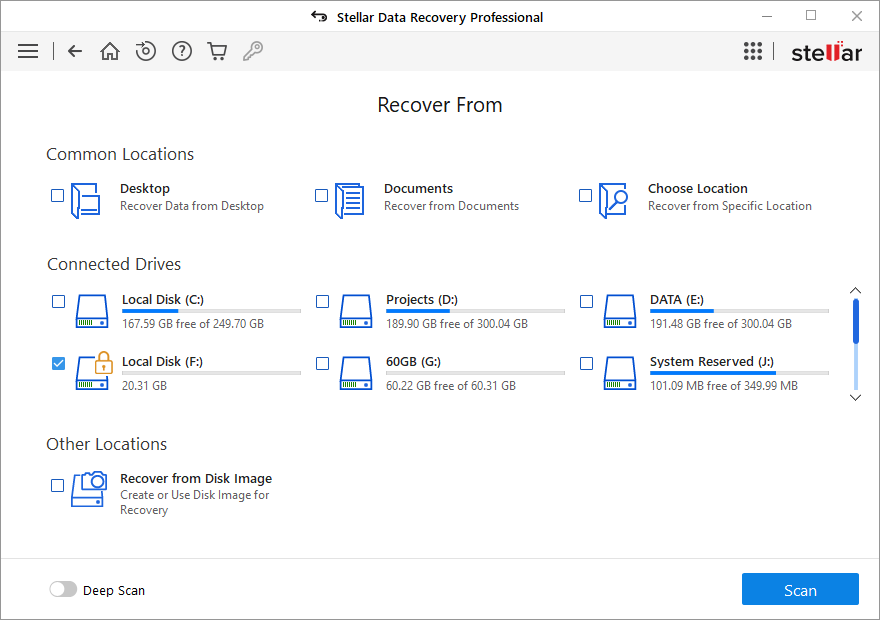This screenshot has width=880, height=620.
Task: Click the upward scroll chevron for drives
Action: click(855, 289)
